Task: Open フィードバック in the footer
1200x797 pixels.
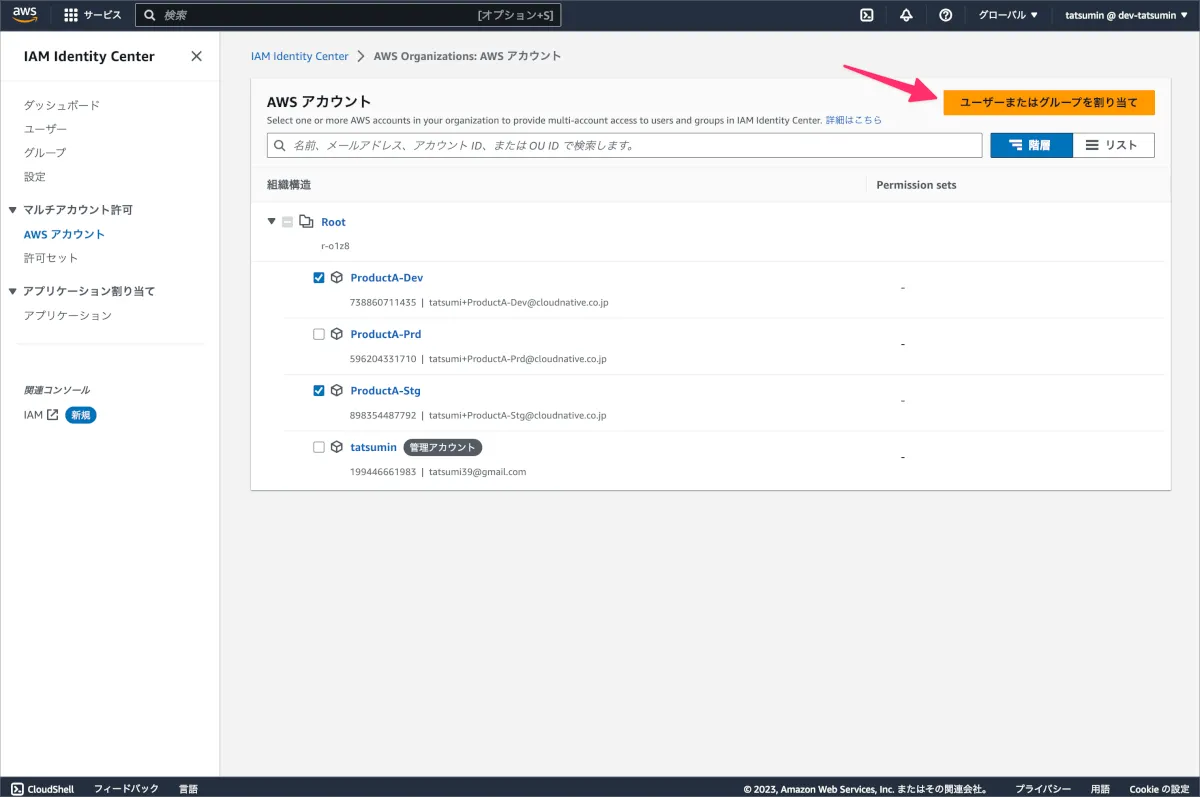Action: [x=126, y=789]
